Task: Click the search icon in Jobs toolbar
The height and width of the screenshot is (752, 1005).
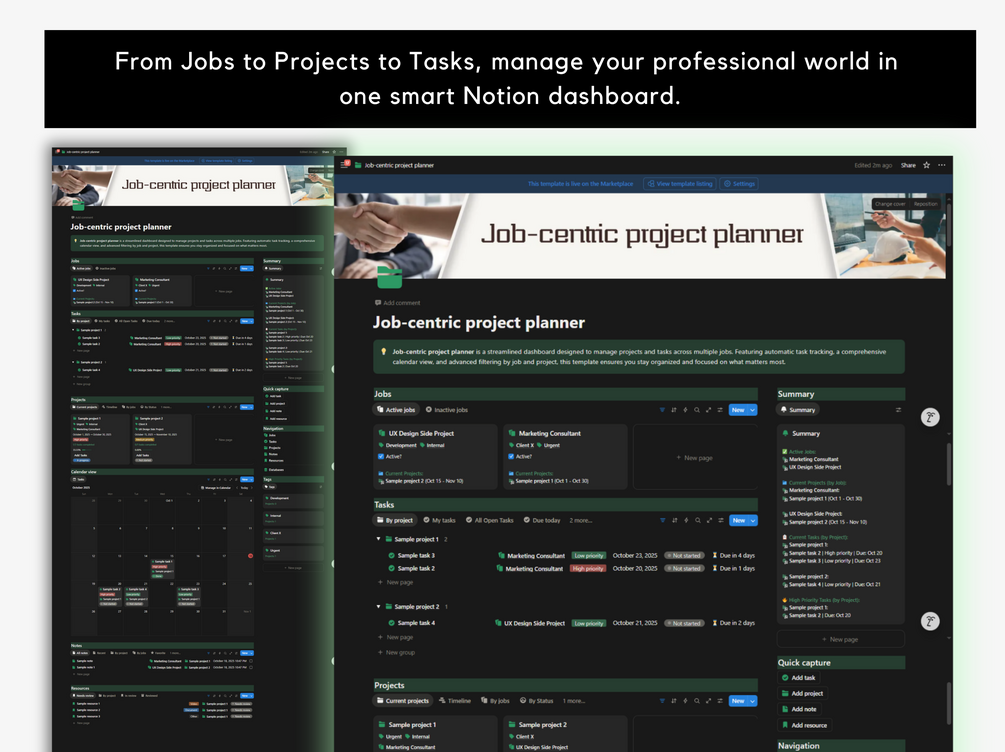Action: click(697, 410)
